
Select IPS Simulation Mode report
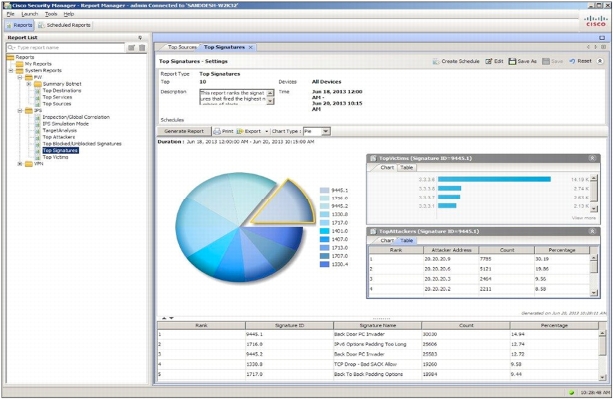coord(65,124)
